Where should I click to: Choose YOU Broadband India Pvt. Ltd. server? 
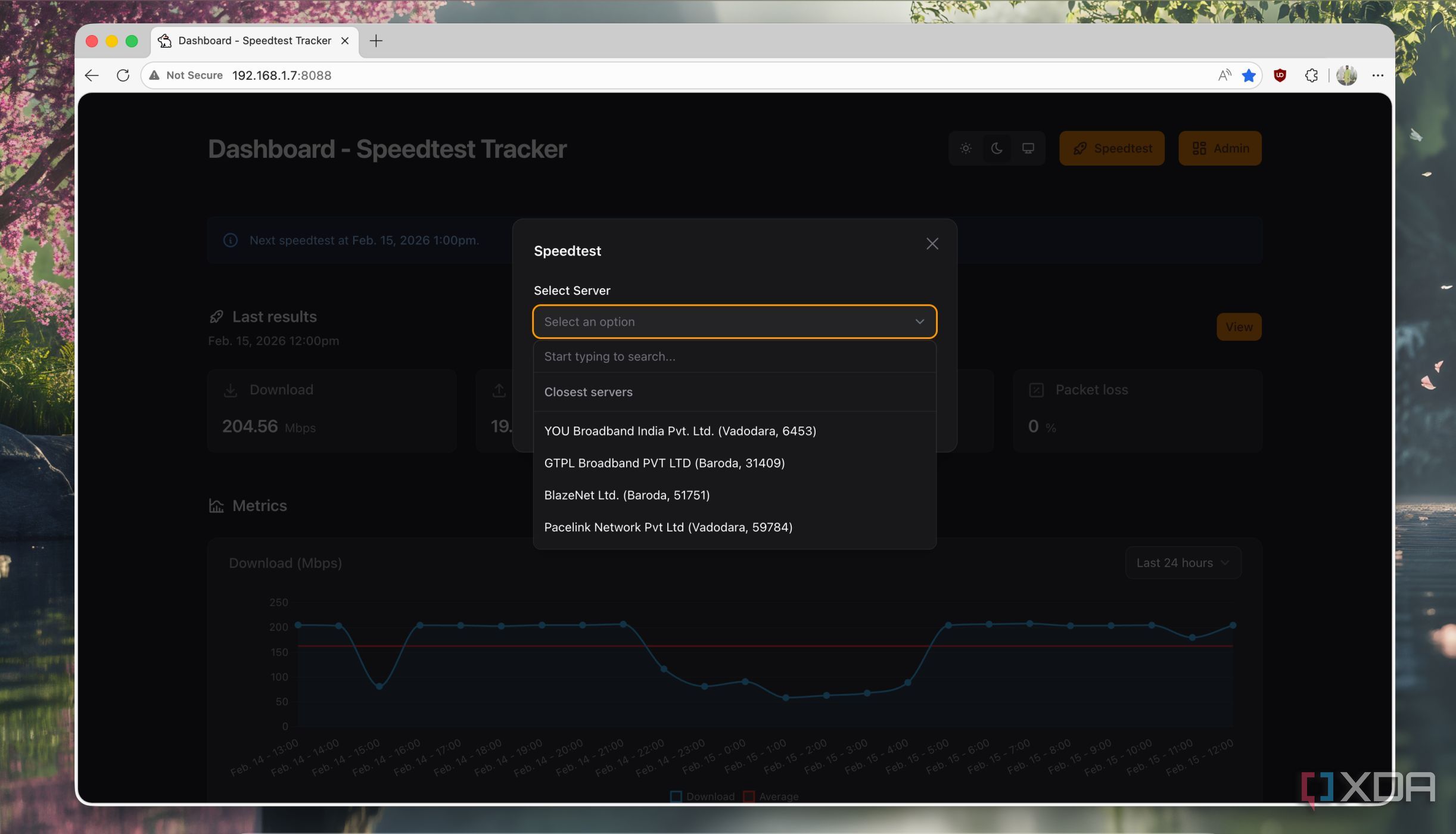(x=735, y=431)
